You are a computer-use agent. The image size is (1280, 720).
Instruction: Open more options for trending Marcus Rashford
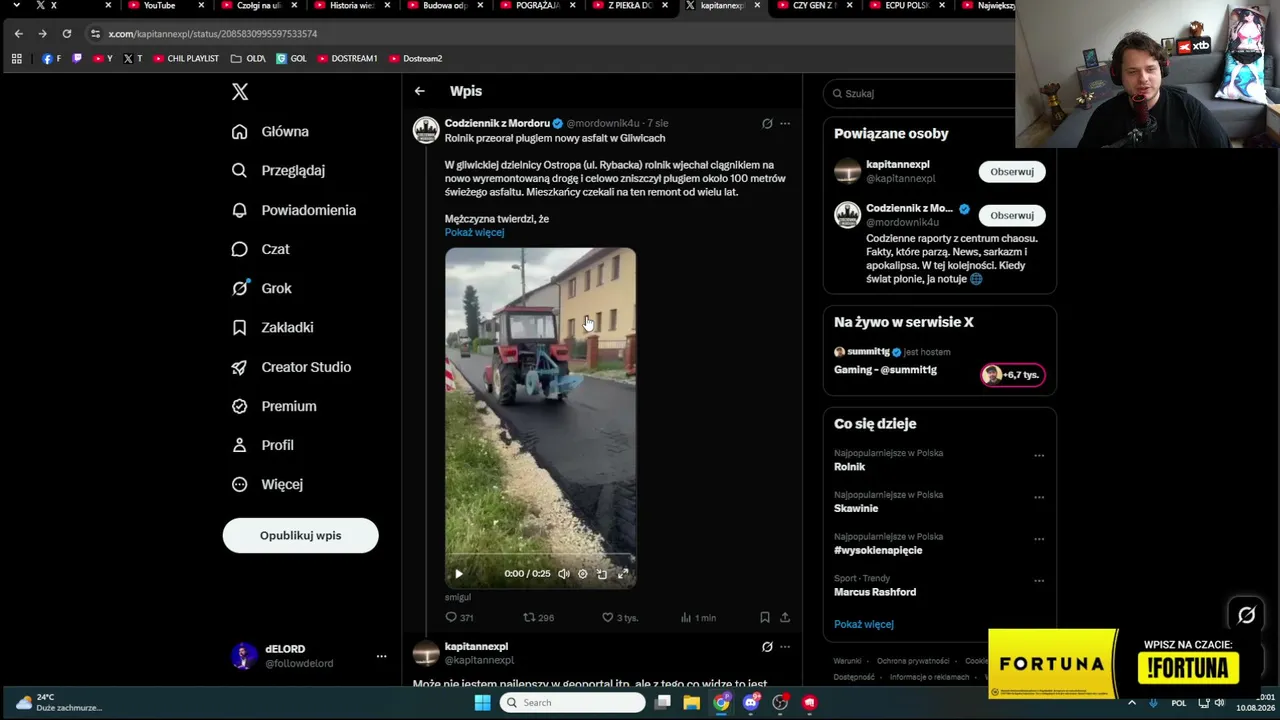click(x=1039, y=581)
